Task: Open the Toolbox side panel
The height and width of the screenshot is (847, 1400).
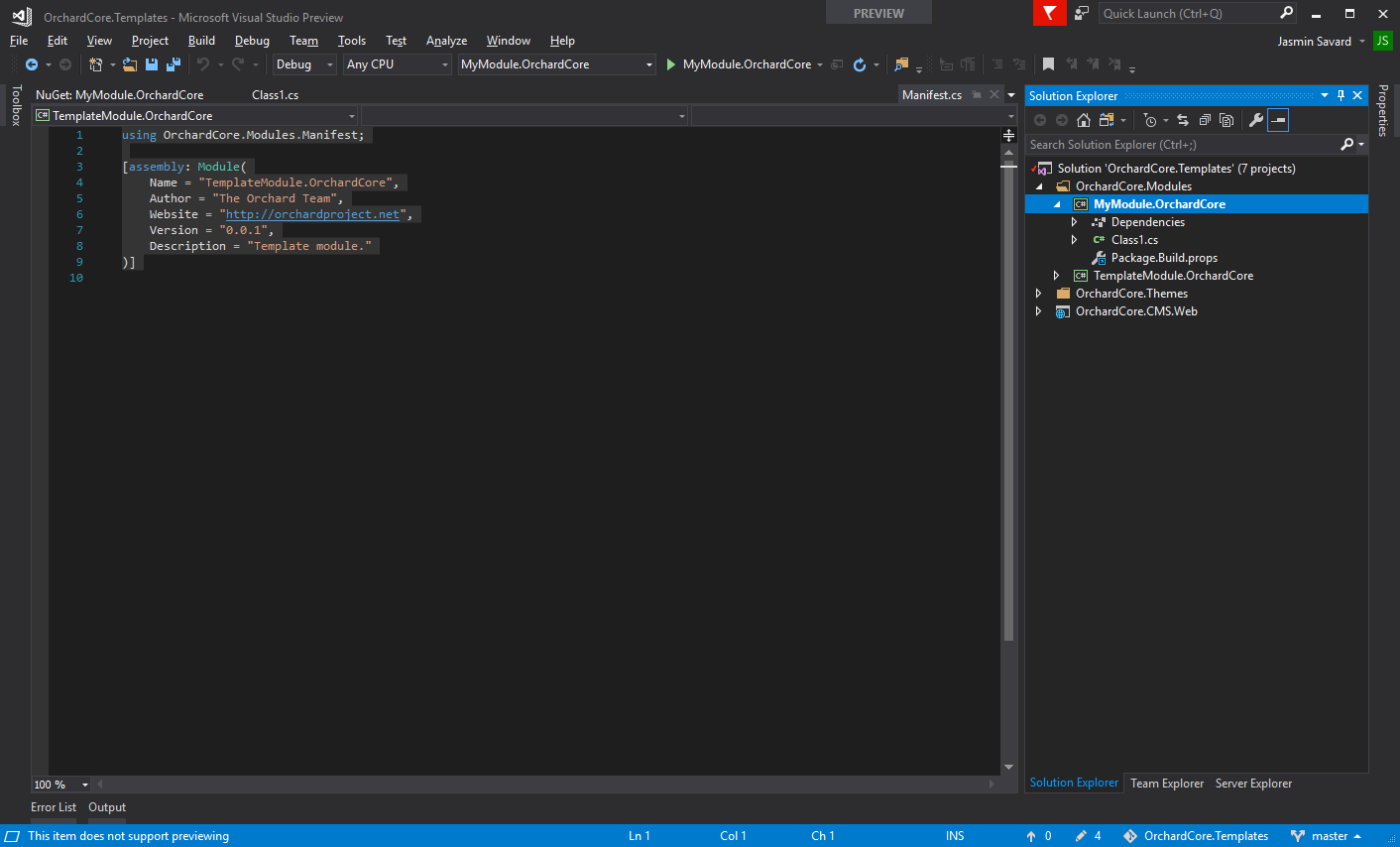Action: [x=16, y=105]
